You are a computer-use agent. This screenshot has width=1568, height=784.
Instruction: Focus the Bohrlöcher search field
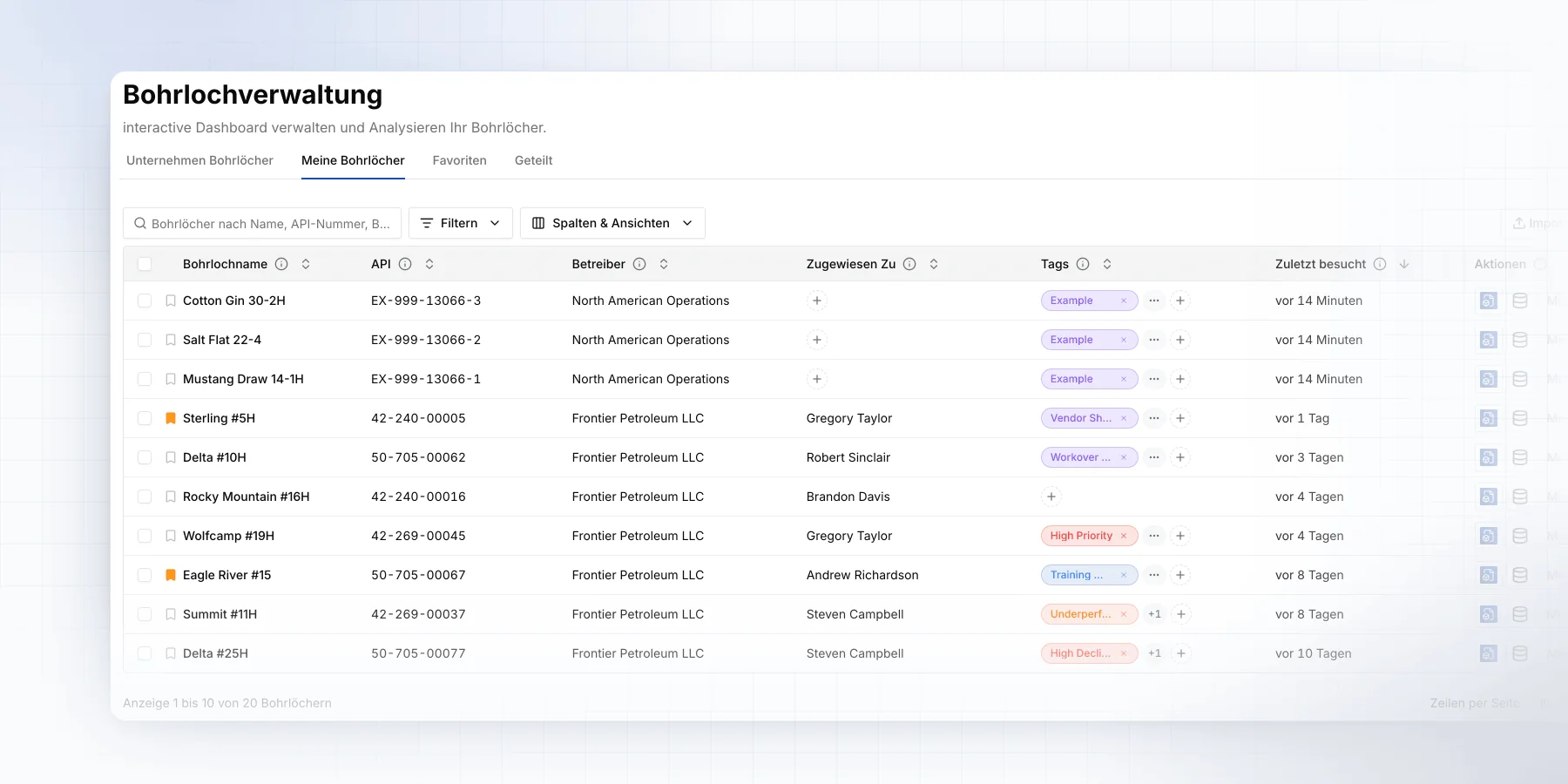click(x=262, y=223)
